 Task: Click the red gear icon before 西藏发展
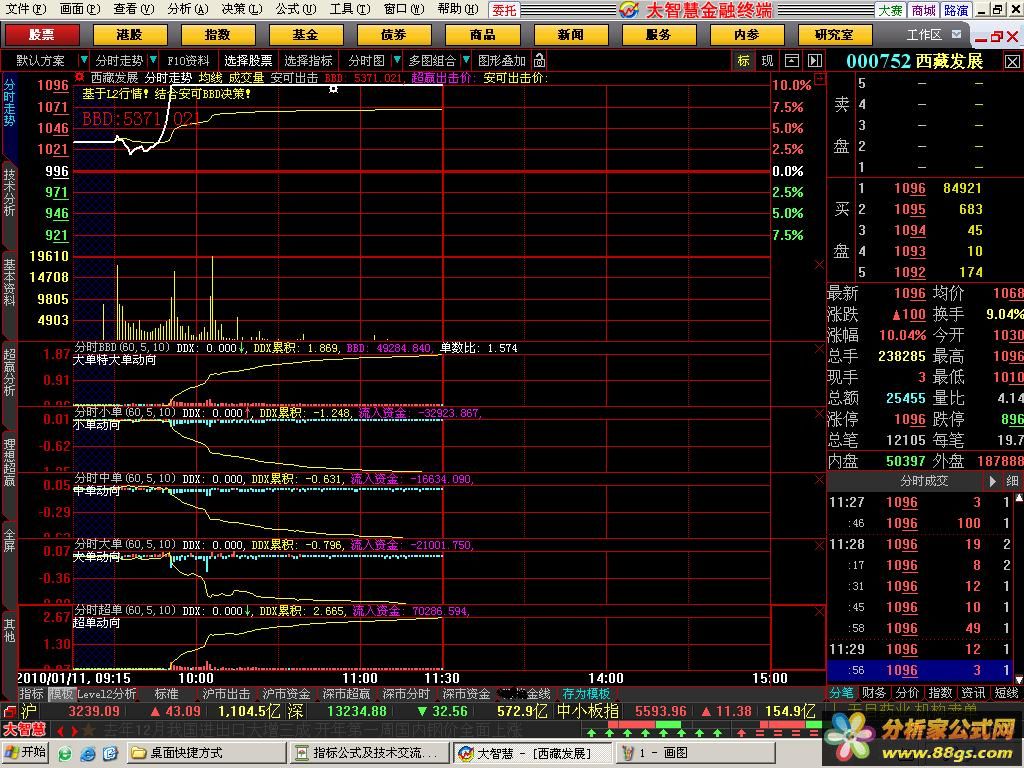click(x=80, y=77)
